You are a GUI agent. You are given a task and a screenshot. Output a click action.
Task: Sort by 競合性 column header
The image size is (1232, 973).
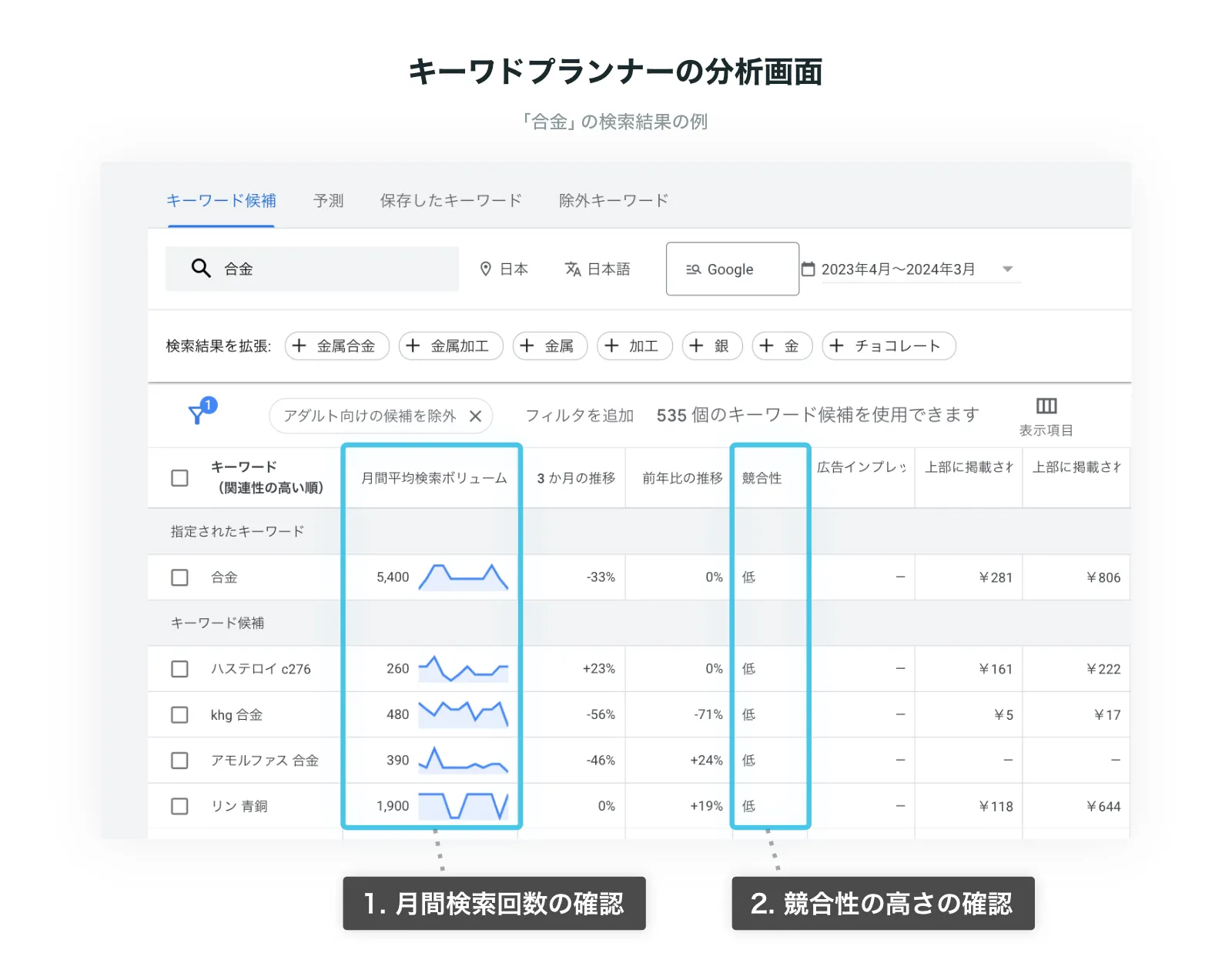762,478
